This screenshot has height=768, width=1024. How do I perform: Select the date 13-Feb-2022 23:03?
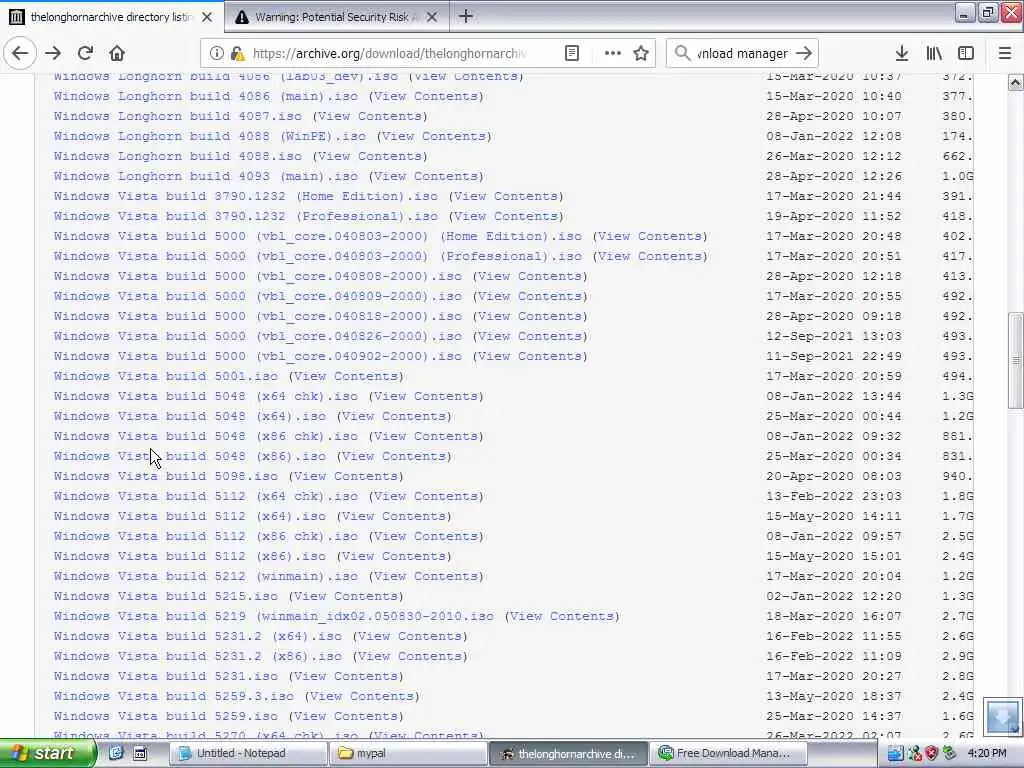(x=834, y=496)
